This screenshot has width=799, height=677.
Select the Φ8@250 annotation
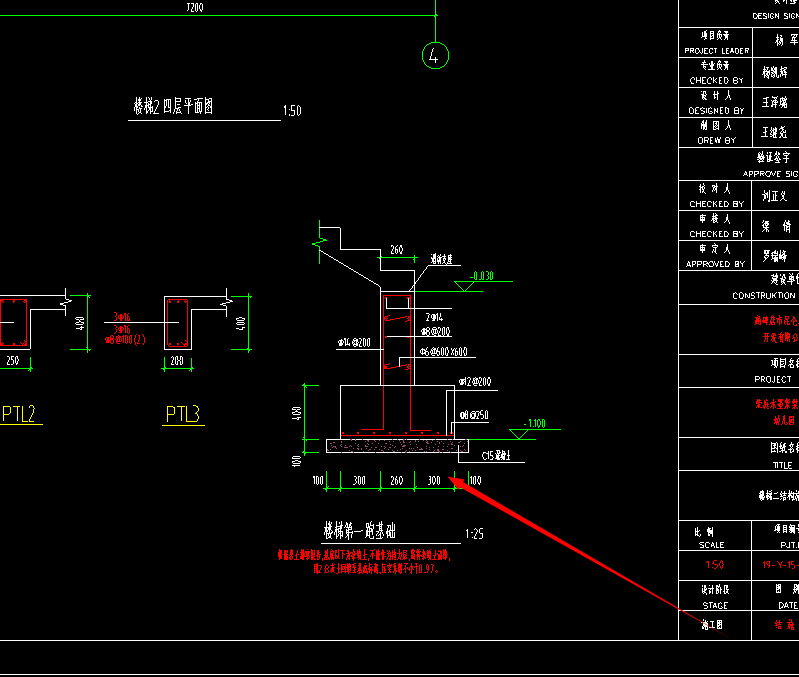point(474,415)
